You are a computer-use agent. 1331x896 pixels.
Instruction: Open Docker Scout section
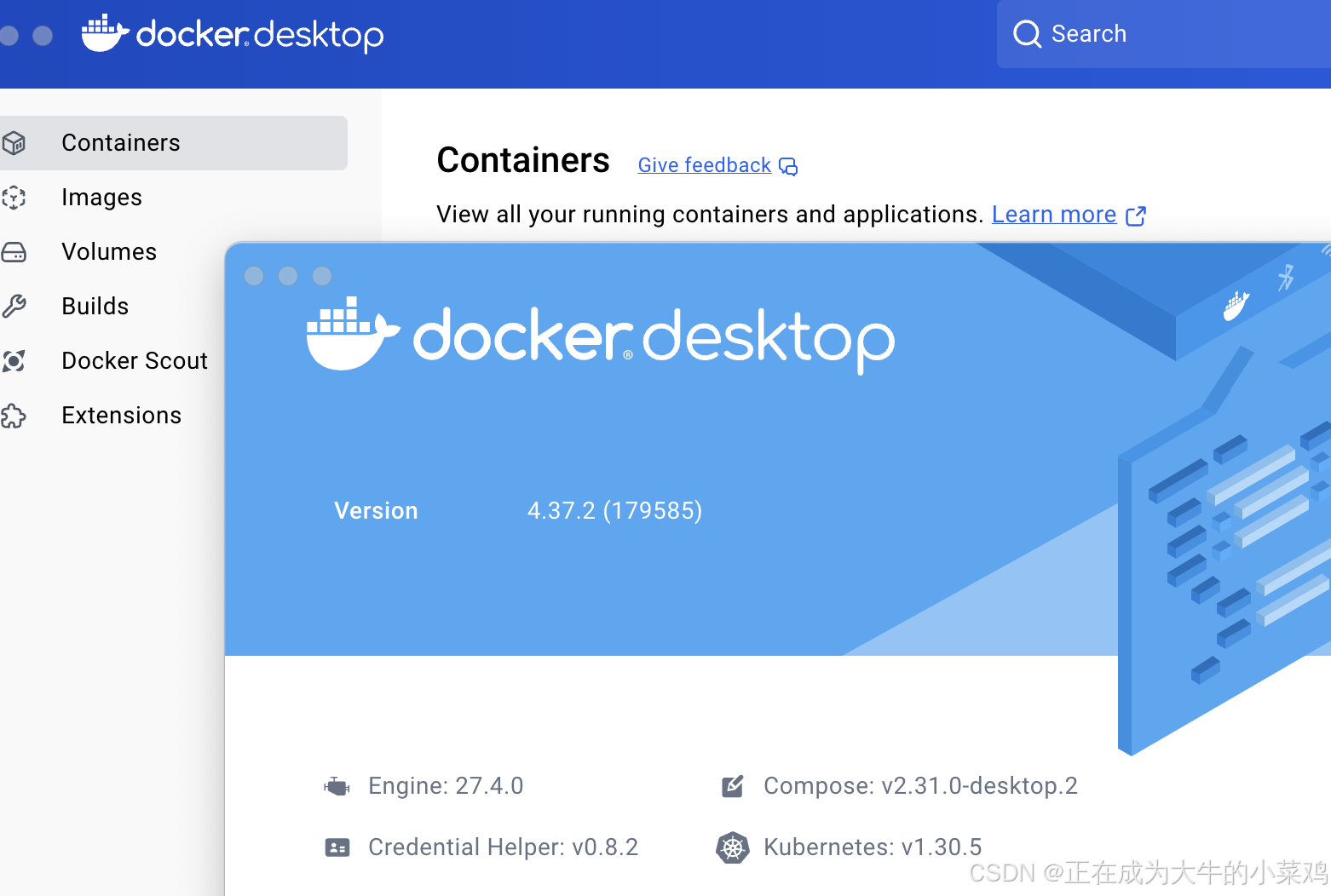[x=135, y=361]
